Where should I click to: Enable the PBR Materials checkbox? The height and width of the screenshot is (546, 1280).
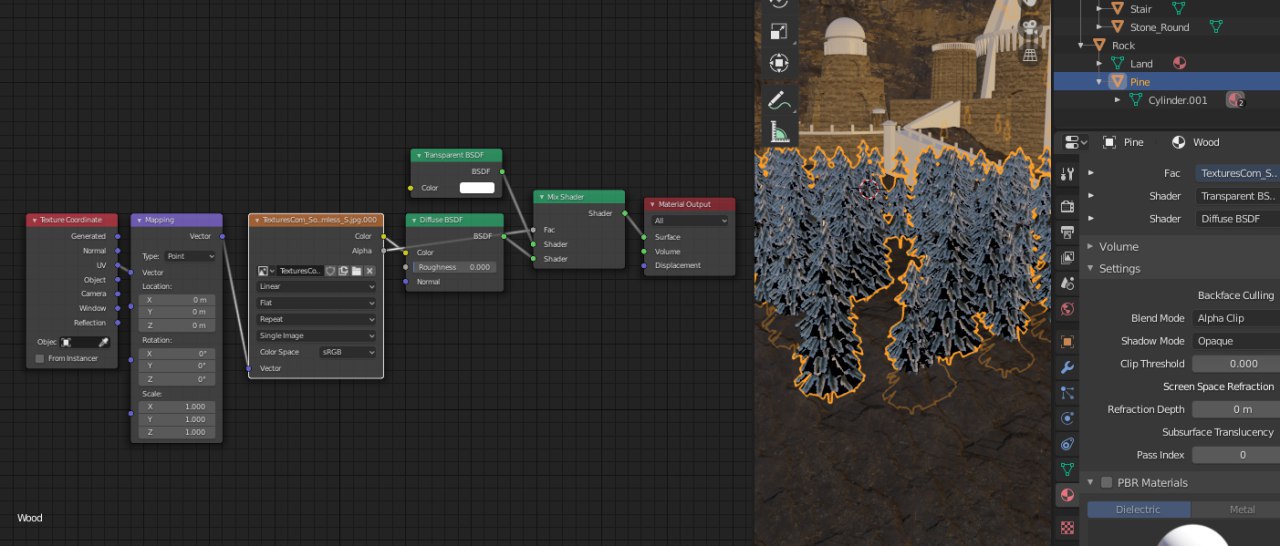tap(1106, 482)
